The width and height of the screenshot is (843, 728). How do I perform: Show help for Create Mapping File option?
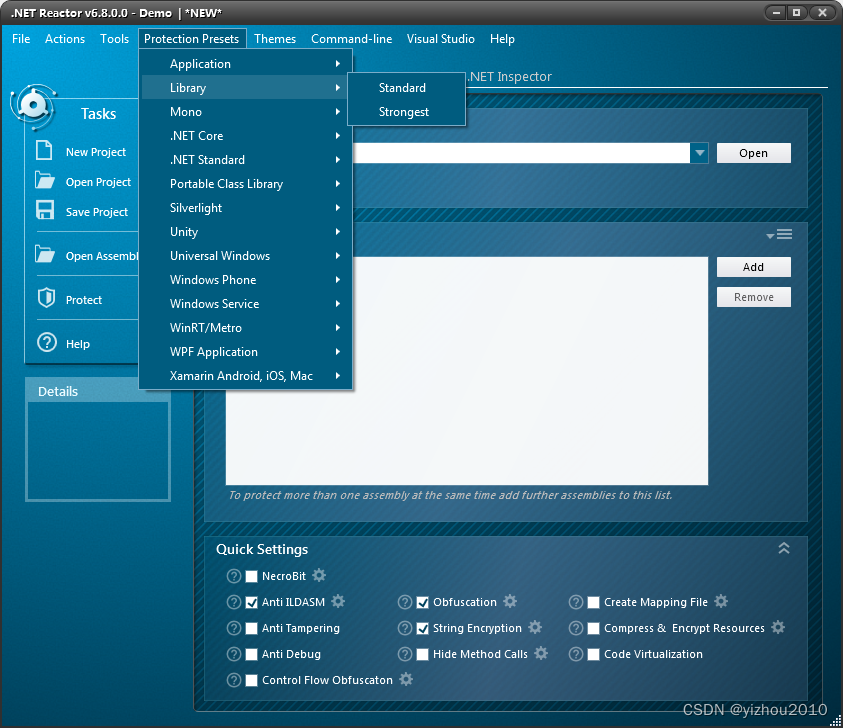click(576, 602)
